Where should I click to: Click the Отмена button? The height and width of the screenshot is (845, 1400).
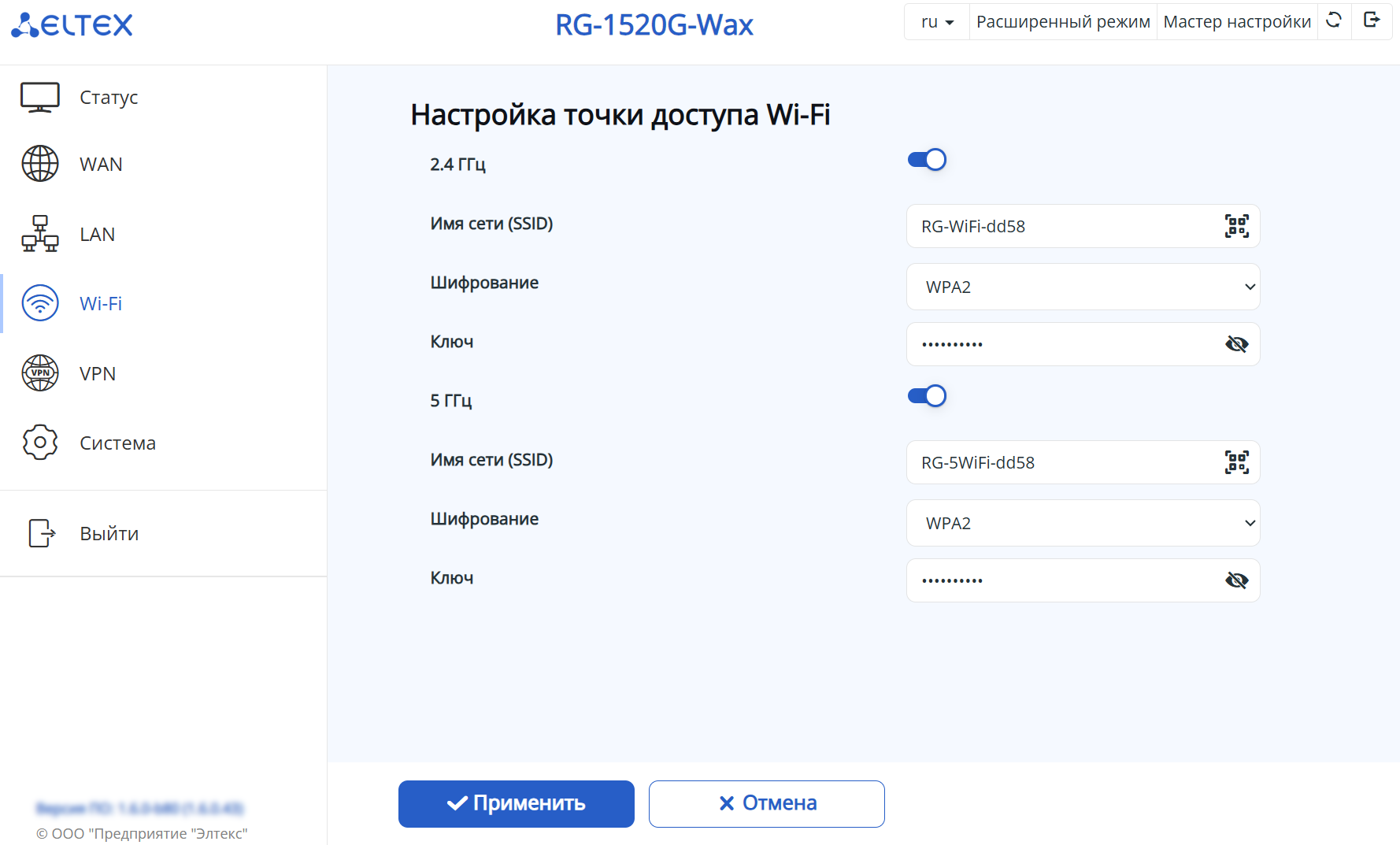(x=767, y=804)
